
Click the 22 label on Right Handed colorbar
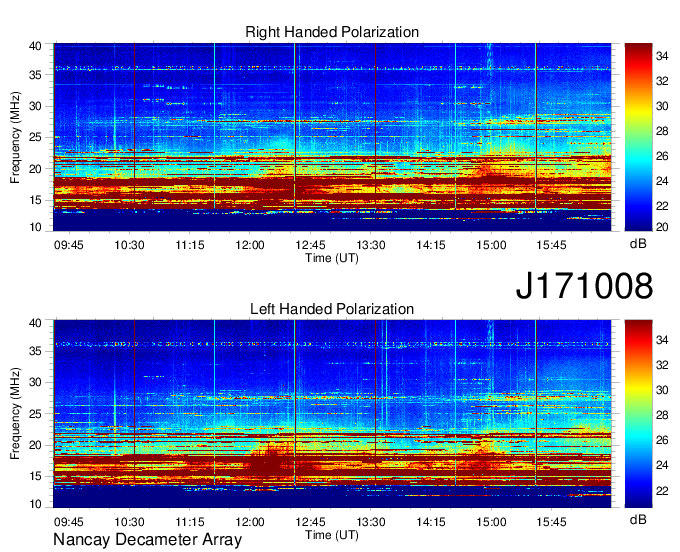662,206
